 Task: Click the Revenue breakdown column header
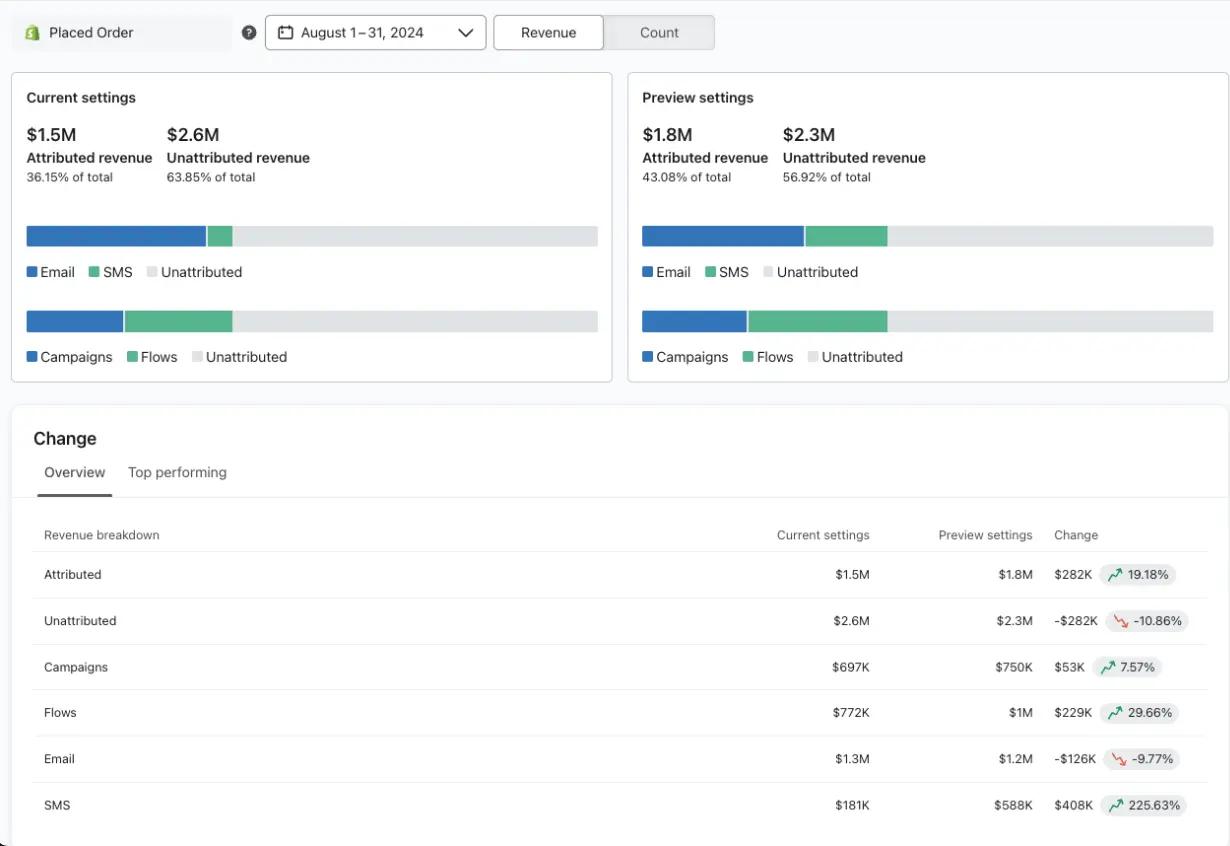(x=102, y=535)
